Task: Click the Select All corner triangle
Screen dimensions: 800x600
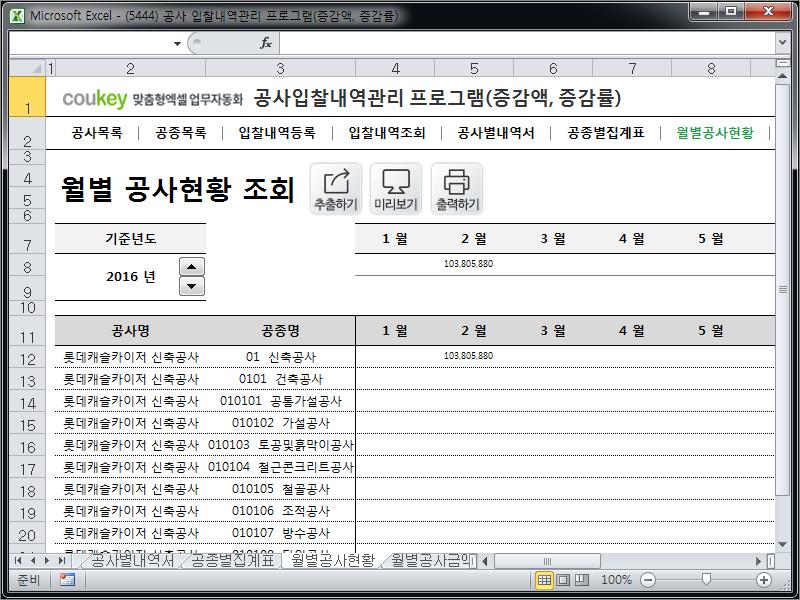Action: click(27, 68)
